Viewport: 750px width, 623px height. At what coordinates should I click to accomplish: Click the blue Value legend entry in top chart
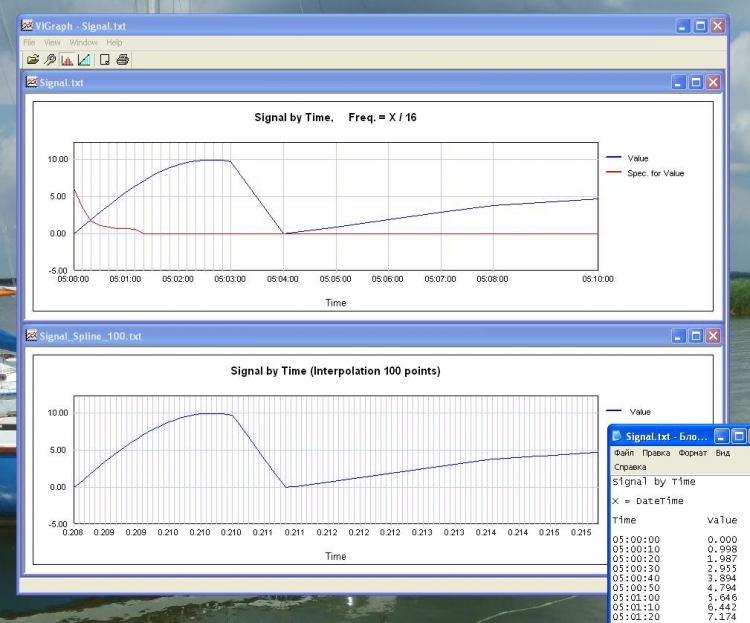pyautogui.click(x=637, y=158)
